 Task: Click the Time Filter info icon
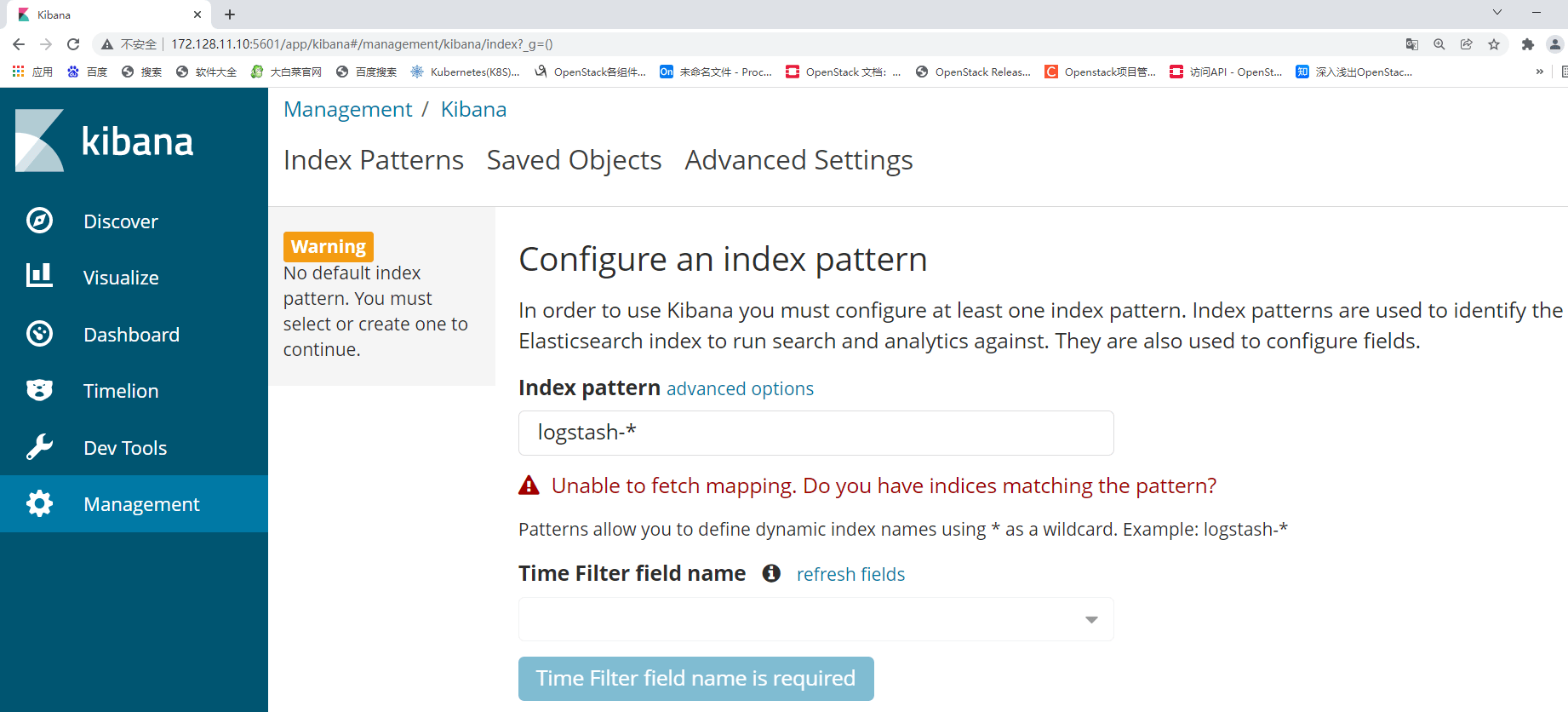771,573
